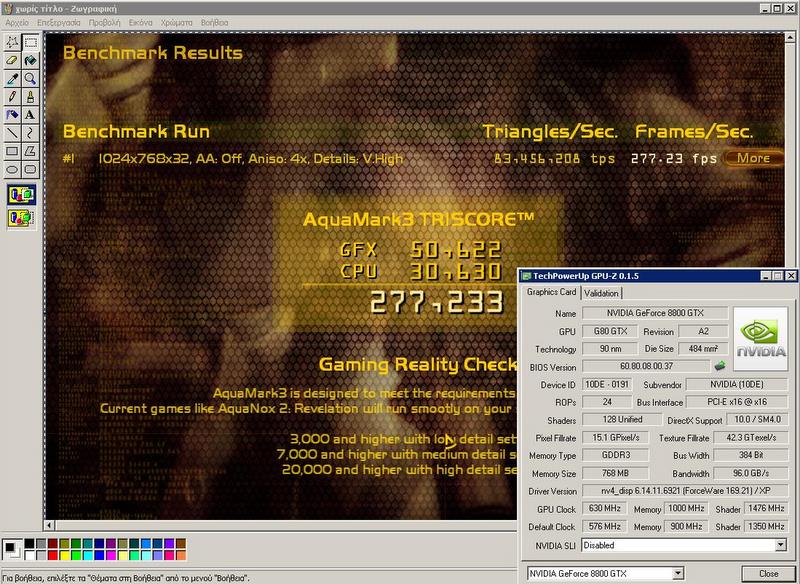Click the NVIDIA logo in GPU-Z
Image resolution: width=800 pixels, height=584 pixels.
[761, 339]
